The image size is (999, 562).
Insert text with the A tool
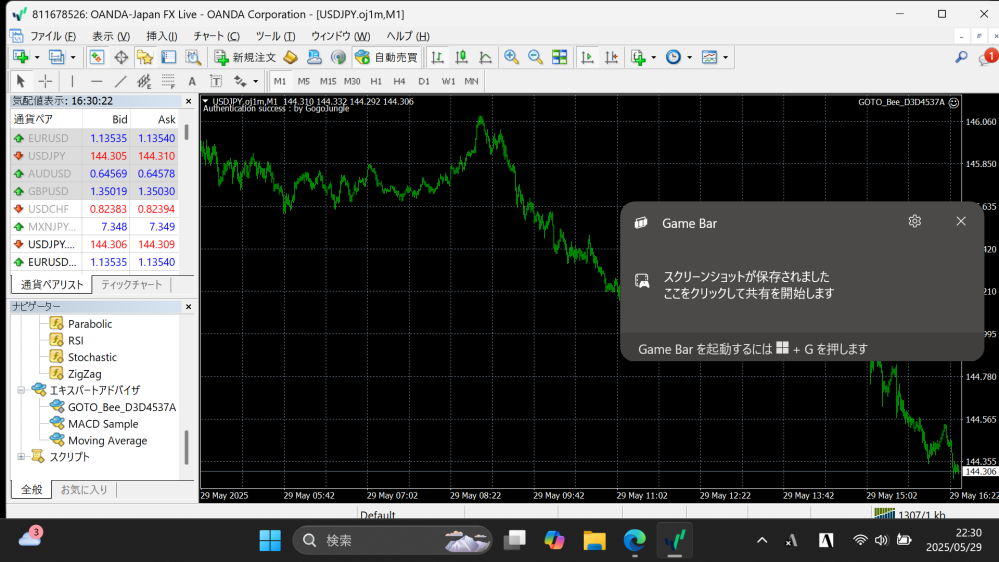click(192, 81)
